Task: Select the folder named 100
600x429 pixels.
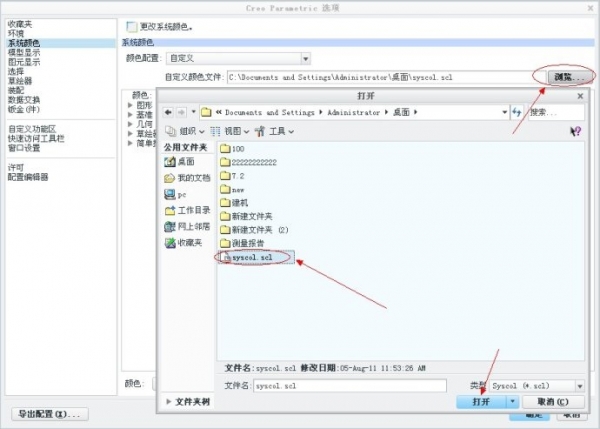Action: (232, 148)
